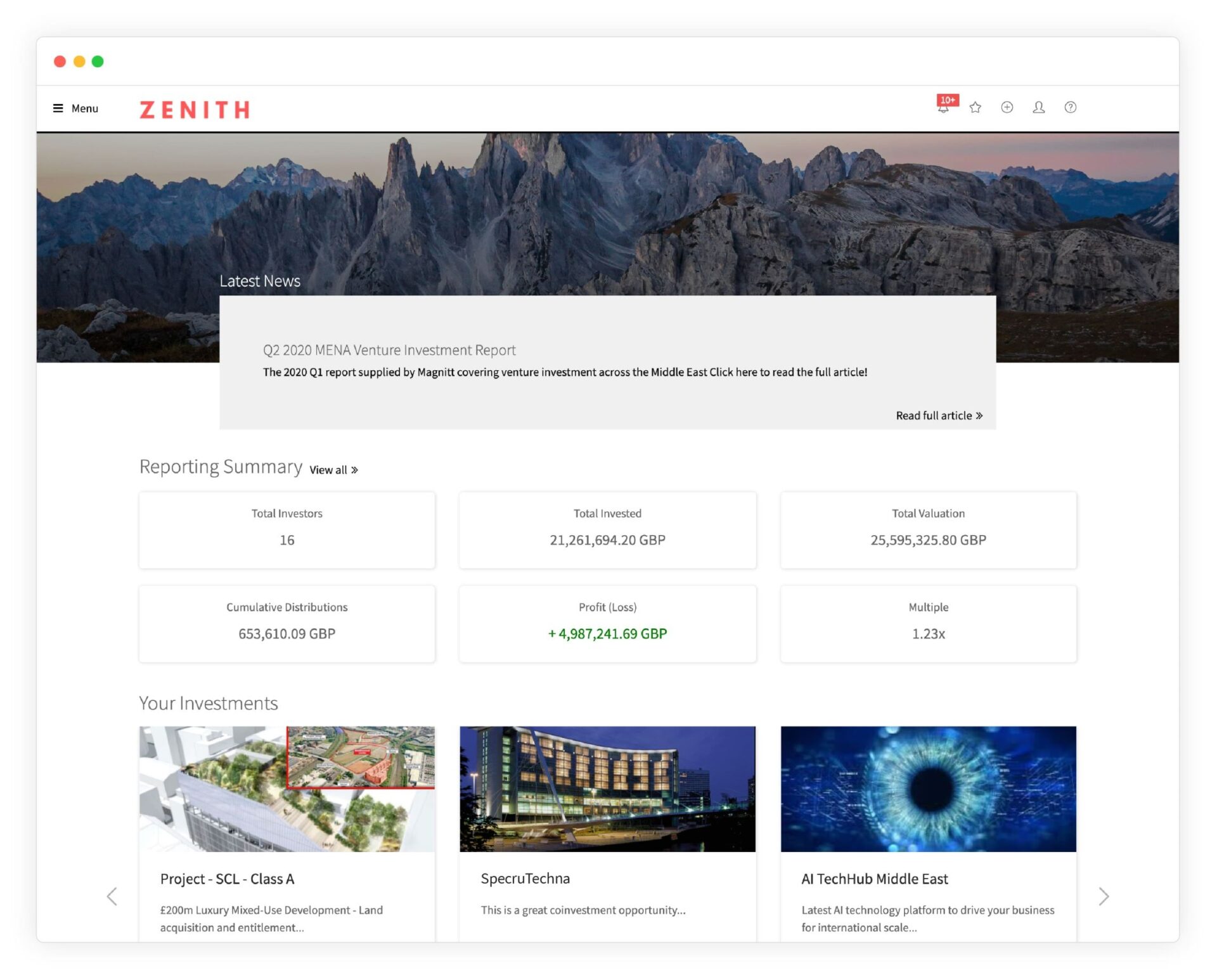Select the green Profit (Loss) value
This screenshot has width=1217, height=980.
(607, 633)
